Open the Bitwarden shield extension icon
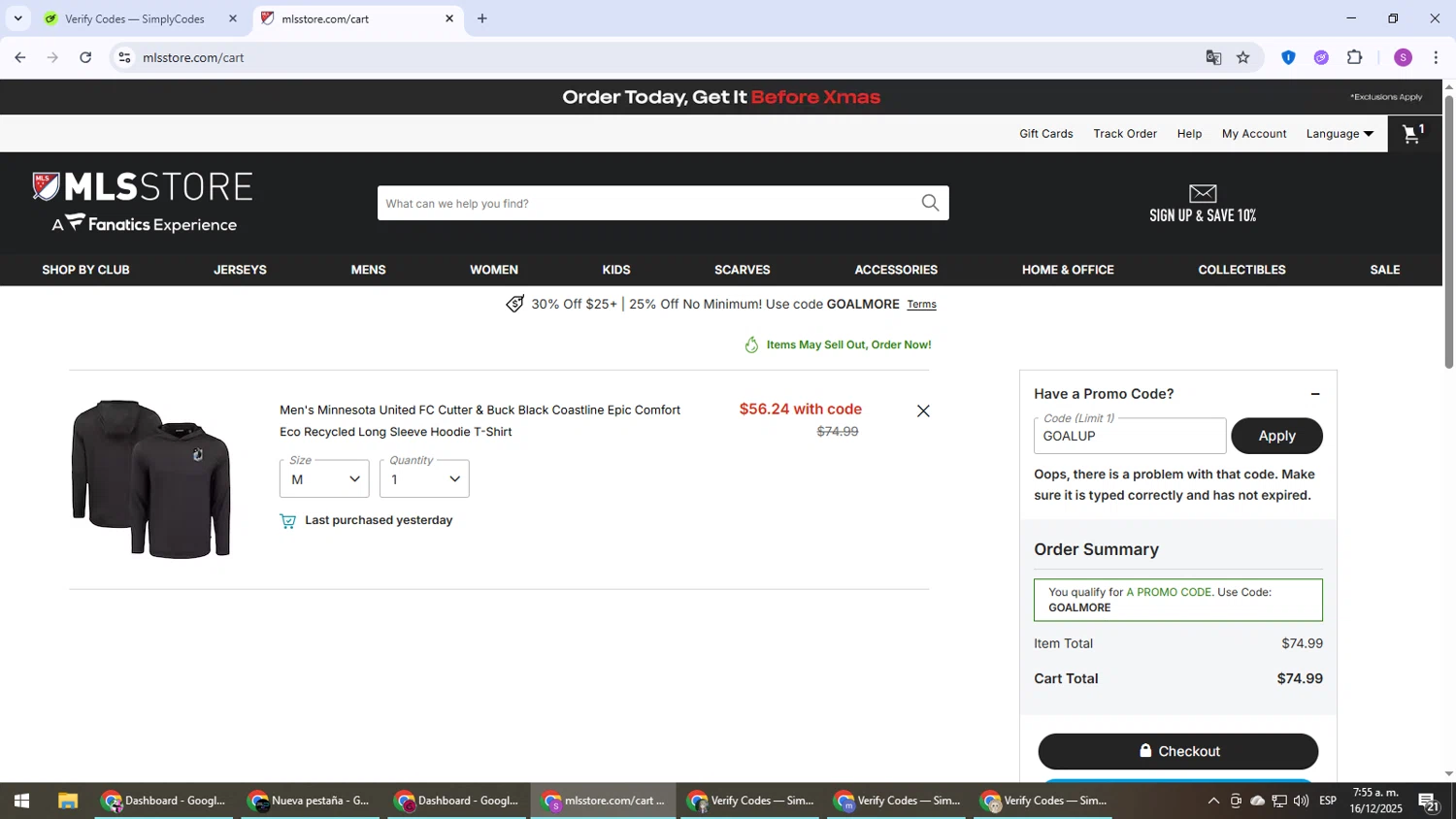 click(1288, 57)
